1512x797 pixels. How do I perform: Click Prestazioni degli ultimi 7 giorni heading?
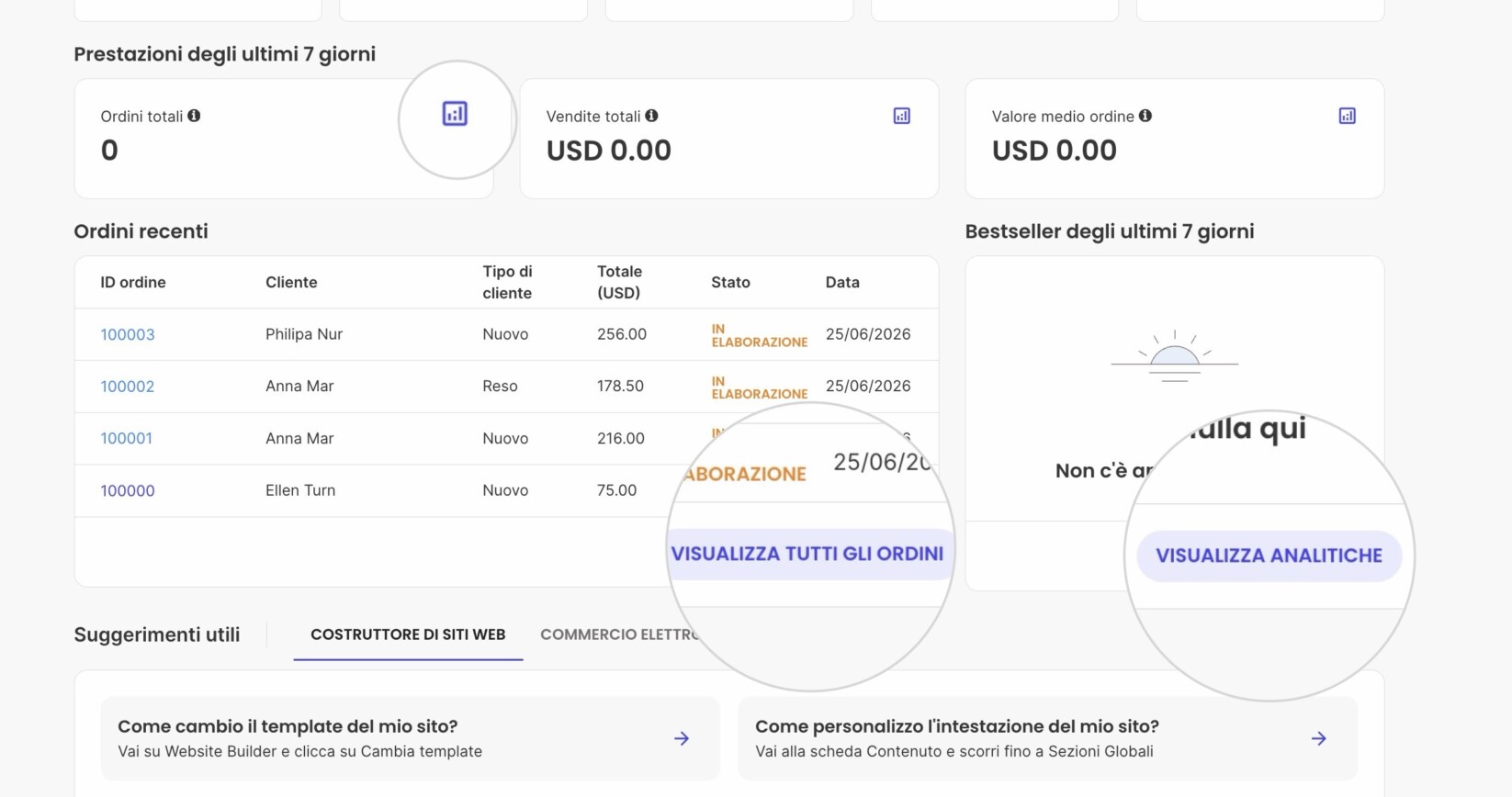(224, 54)
